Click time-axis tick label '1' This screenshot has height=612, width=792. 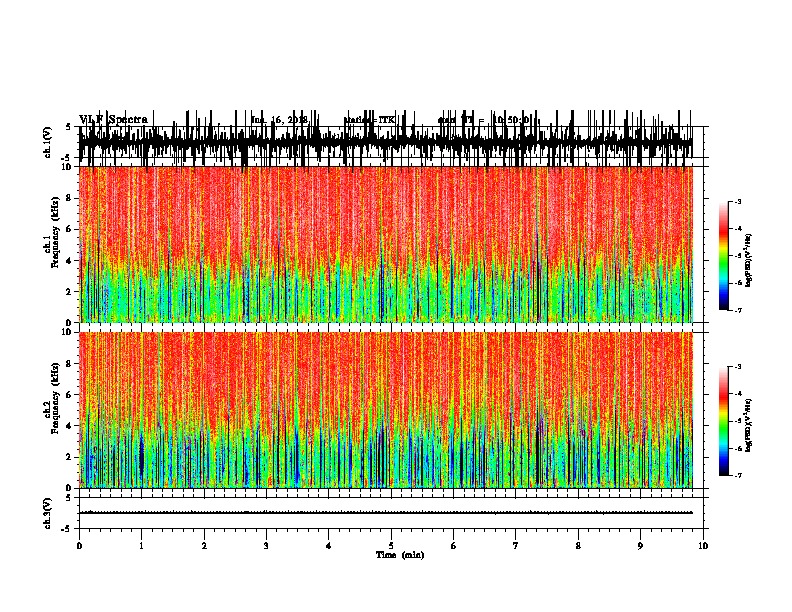point(141,546)
